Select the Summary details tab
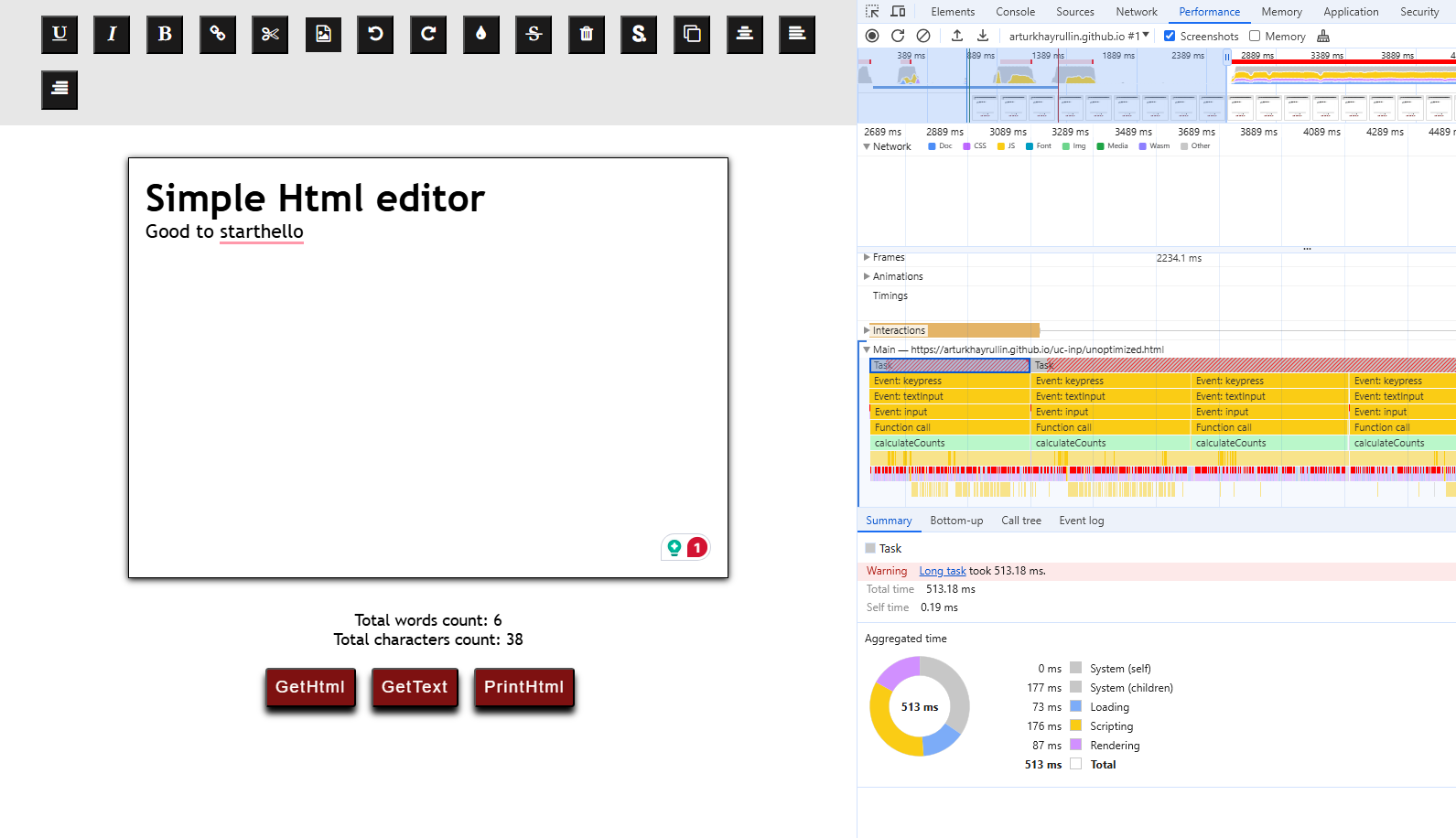Screen dimensions: 1456x838 point(889,521)
